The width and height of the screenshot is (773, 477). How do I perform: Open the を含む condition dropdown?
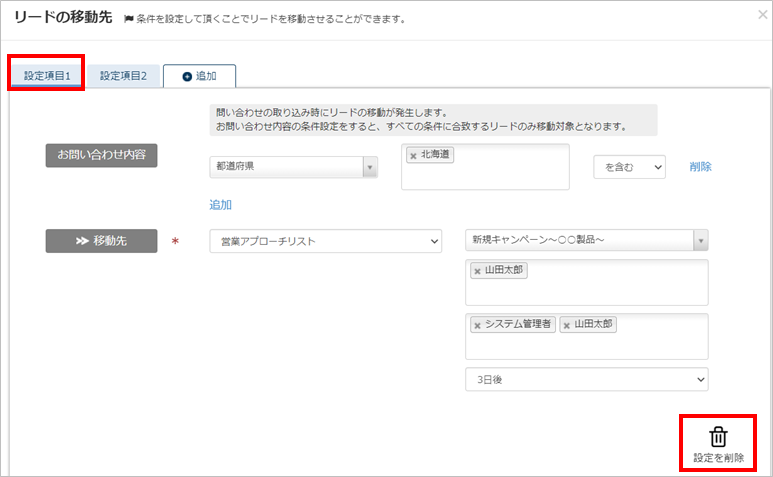click(x=629, y=167)
